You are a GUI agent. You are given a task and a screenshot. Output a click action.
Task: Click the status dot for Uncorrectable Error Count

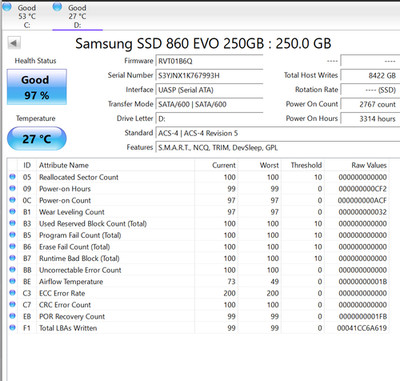12,270
